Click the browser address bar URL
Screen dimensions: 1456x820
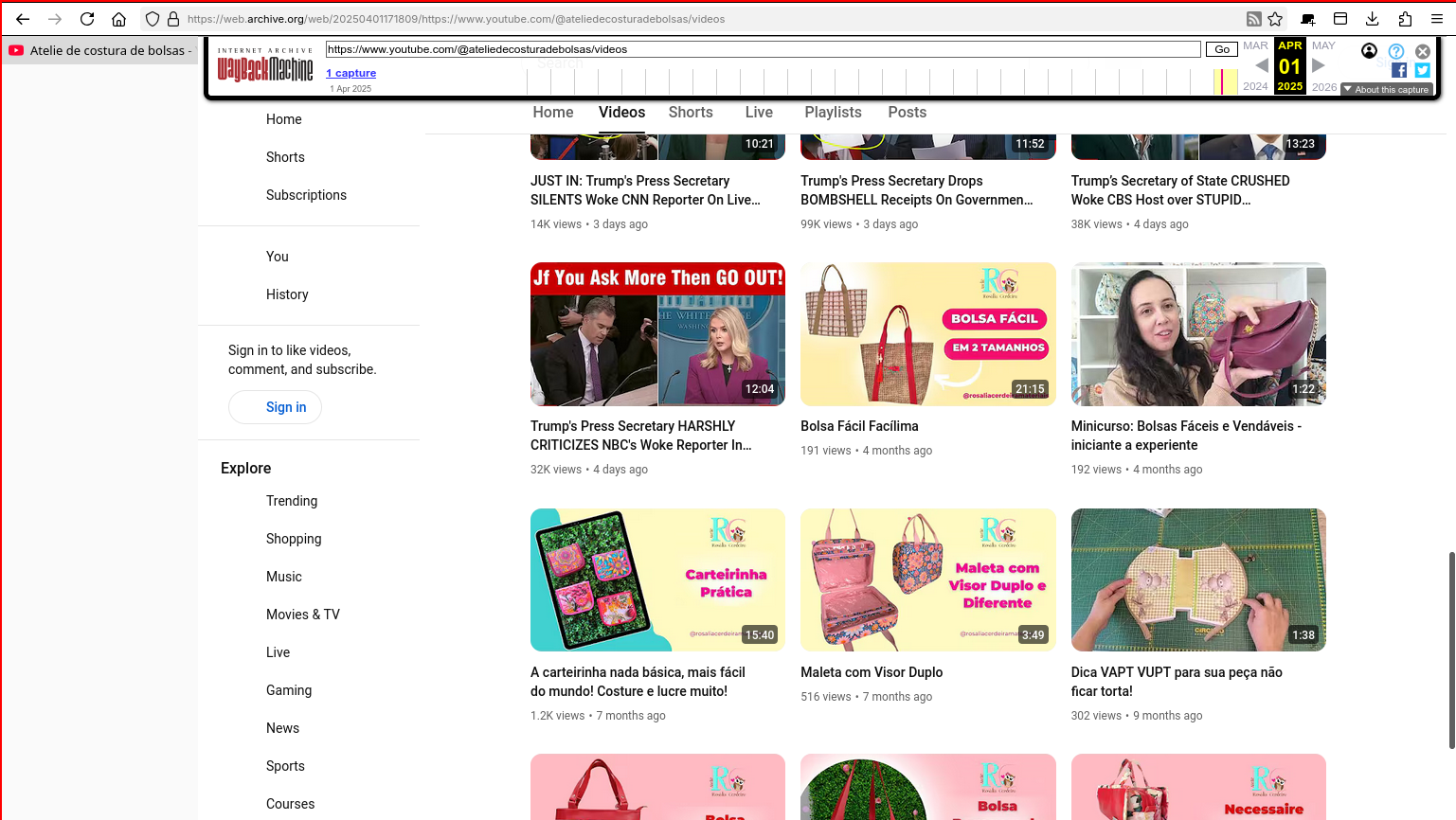pyautogui.click(x=456, y=19)
